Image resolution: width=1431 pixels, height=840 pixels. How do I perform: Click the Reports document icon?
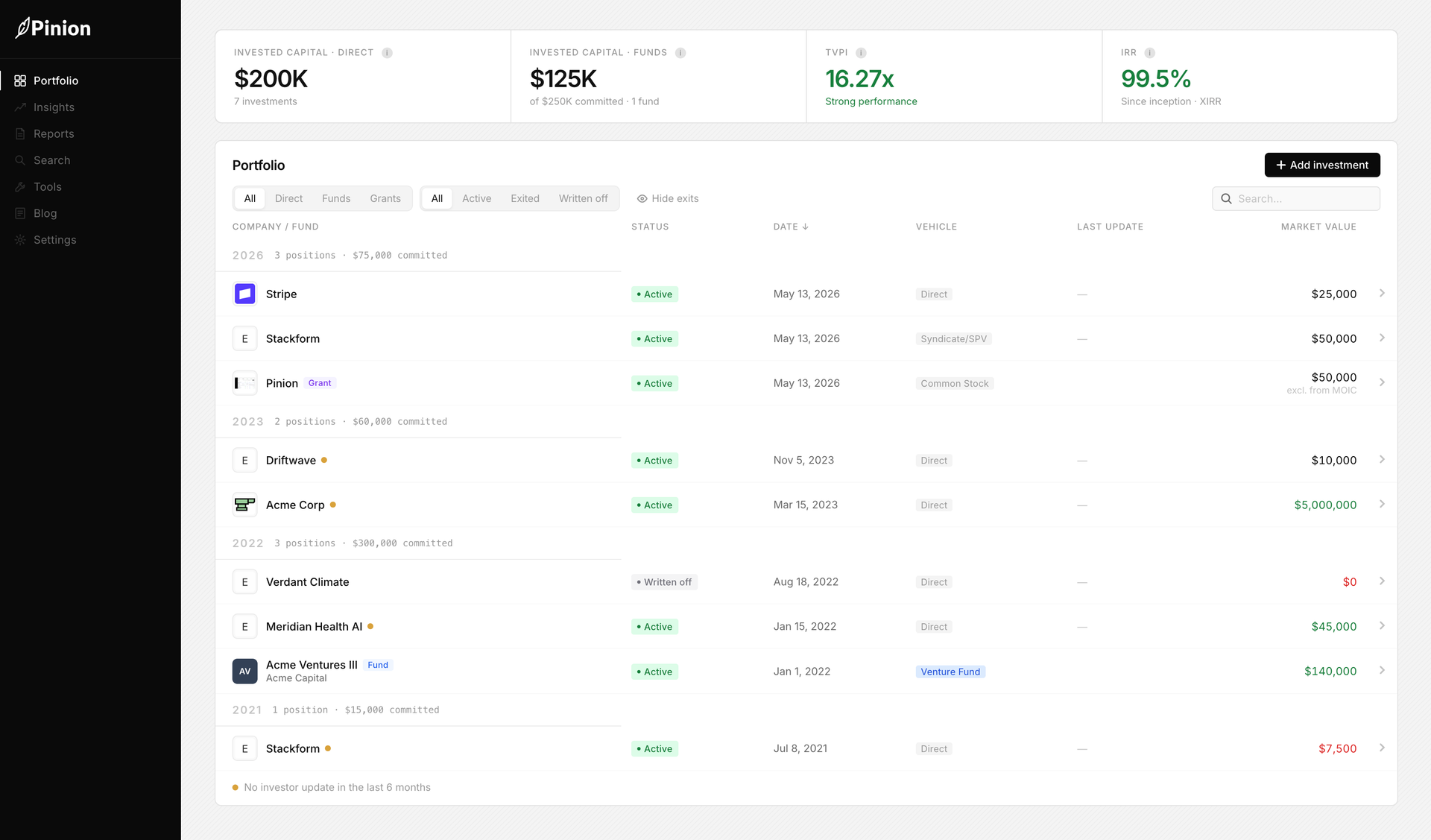(20, 134)
